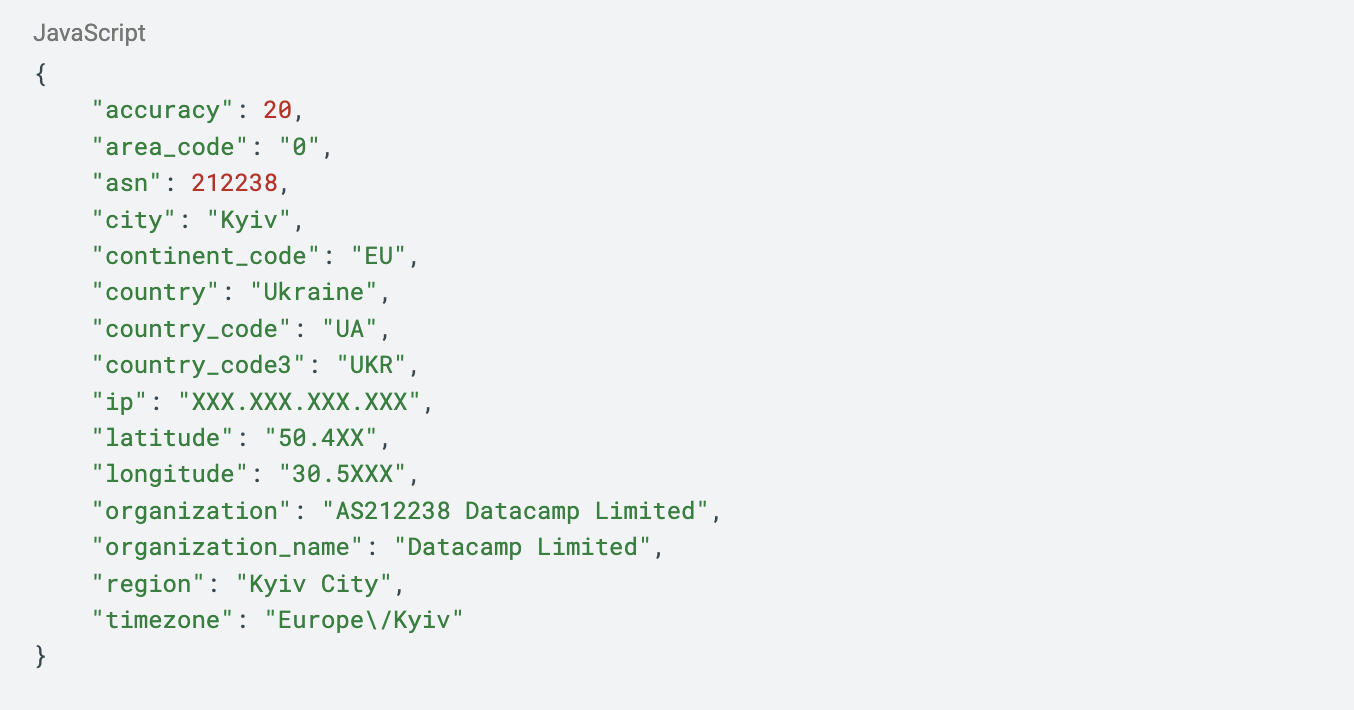Click the closing curly brace
This screenshot has height=710, width=1354.
(40, 657)
